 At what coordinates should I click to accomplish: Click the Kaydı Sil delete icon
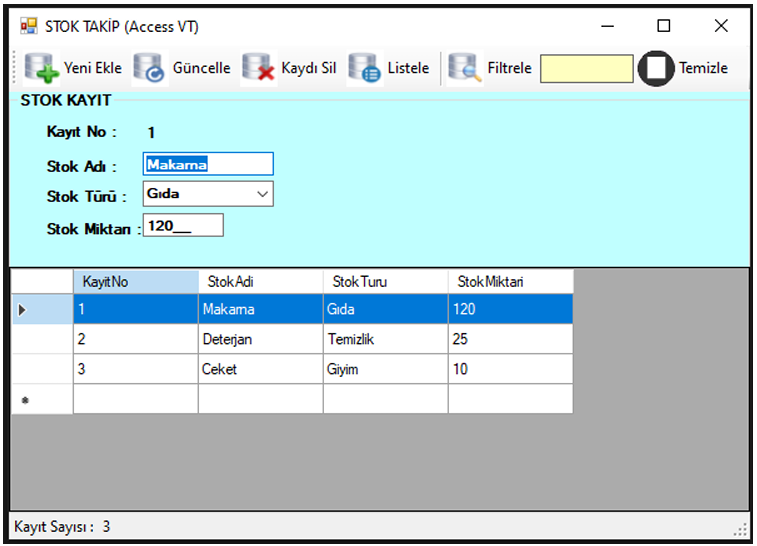(x=259, y=68)
